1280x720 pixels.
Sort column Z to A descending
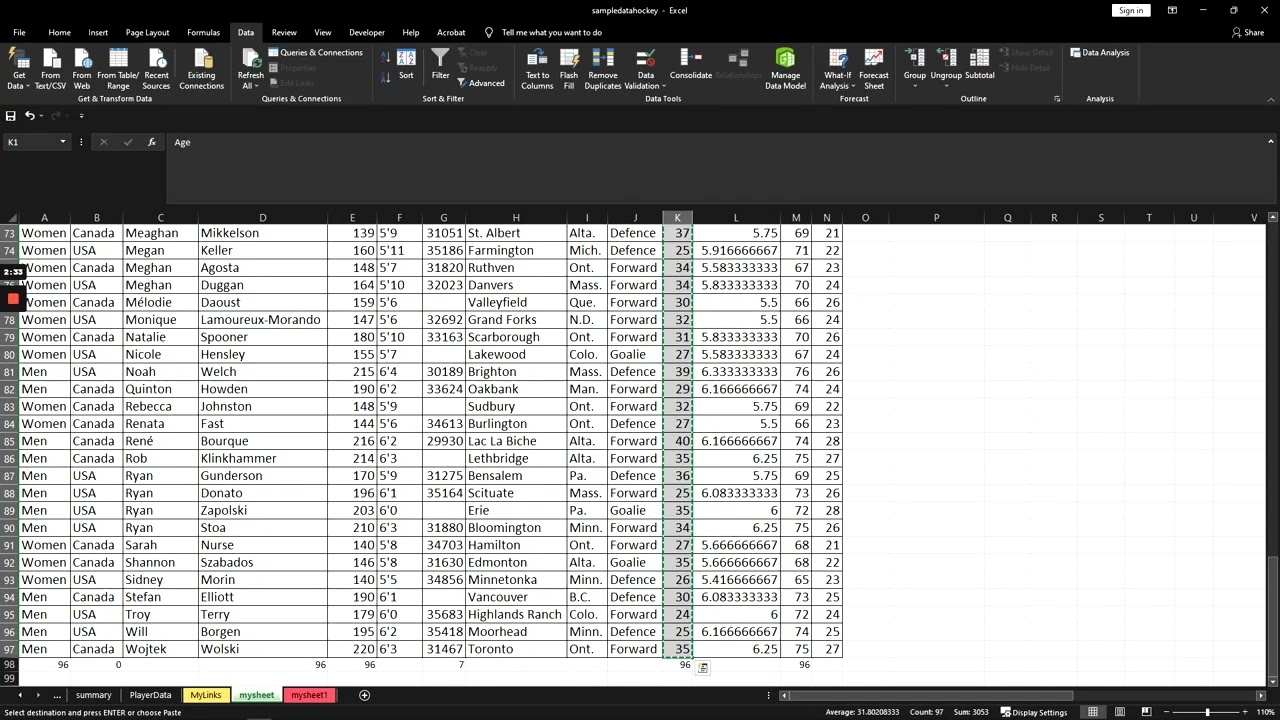click(x=385, y=77)
